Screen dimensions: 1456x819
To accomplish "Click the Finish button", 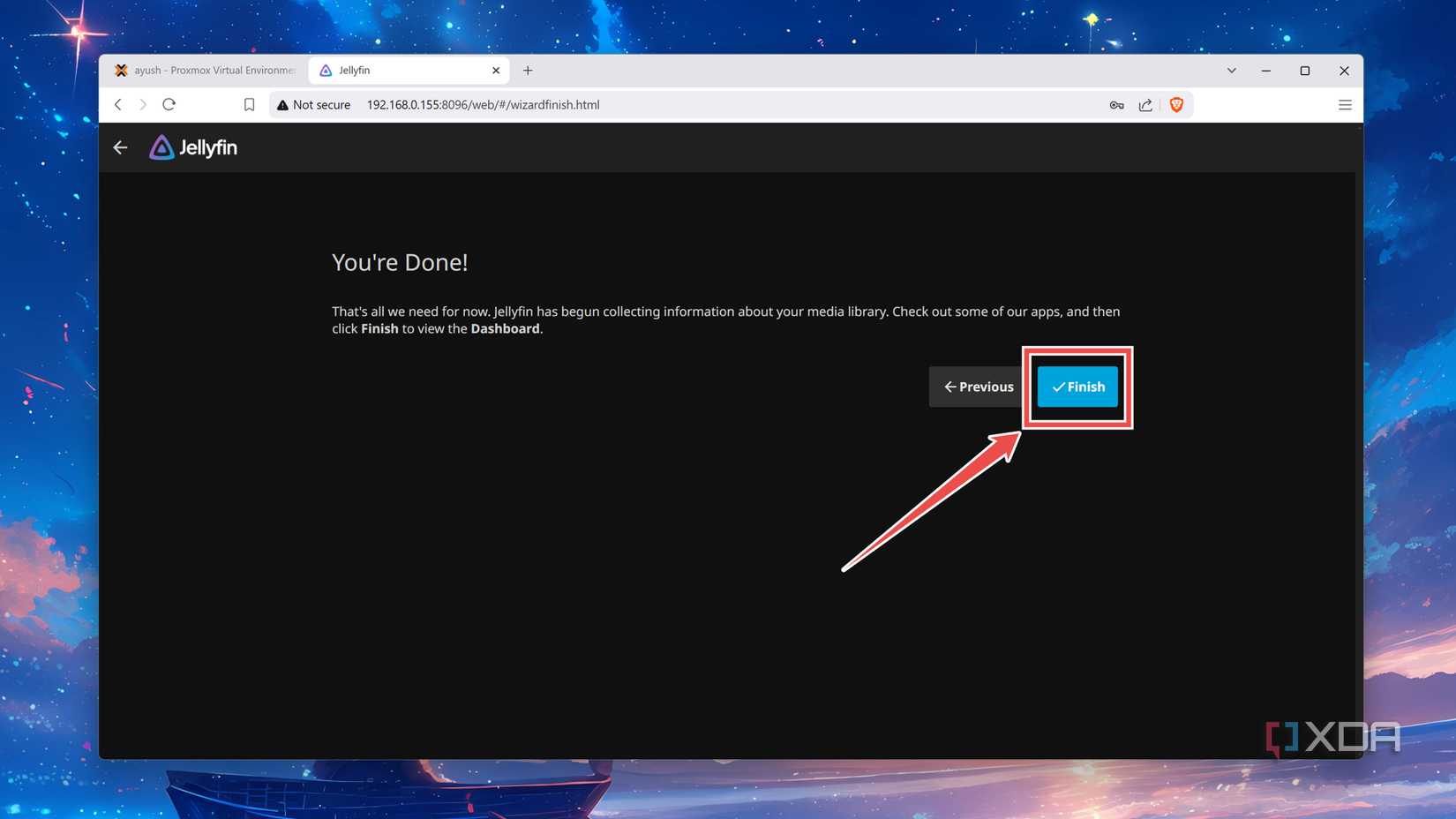I will pyautogui.click(x=1077, y=387).
